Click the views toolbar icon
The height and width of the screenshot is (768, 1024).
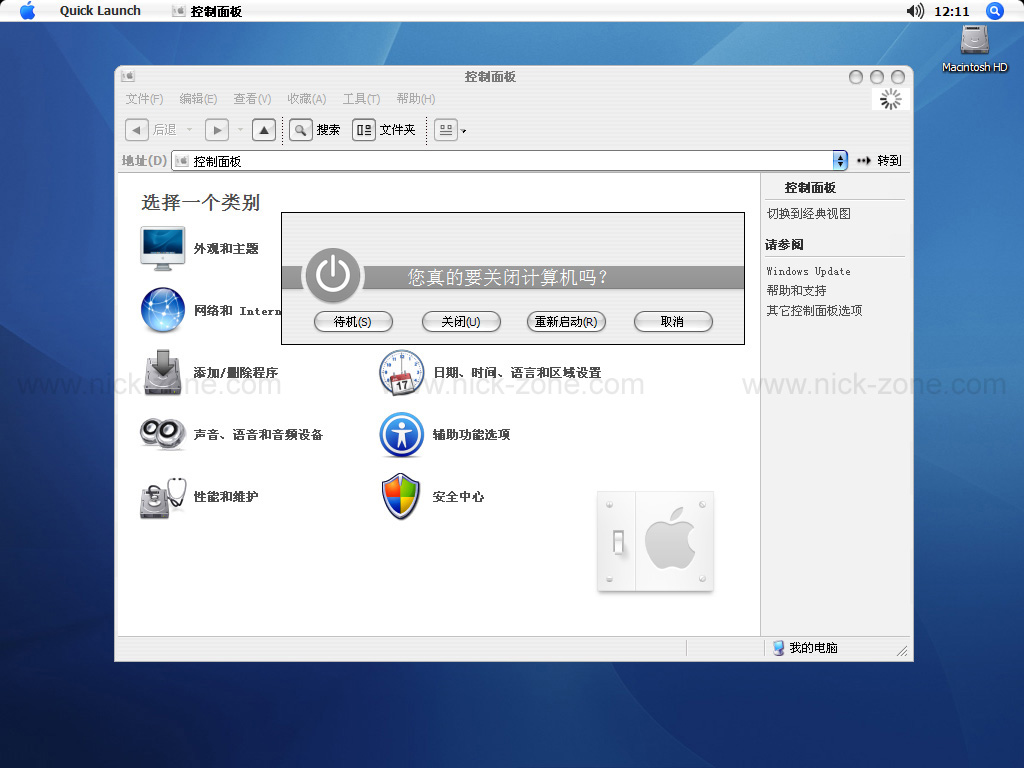pos(446,130)
